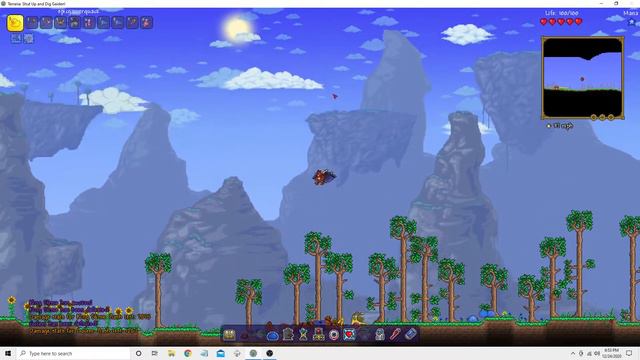
Task: Select the ninth hotbar slot item
Action: point(132,22)
